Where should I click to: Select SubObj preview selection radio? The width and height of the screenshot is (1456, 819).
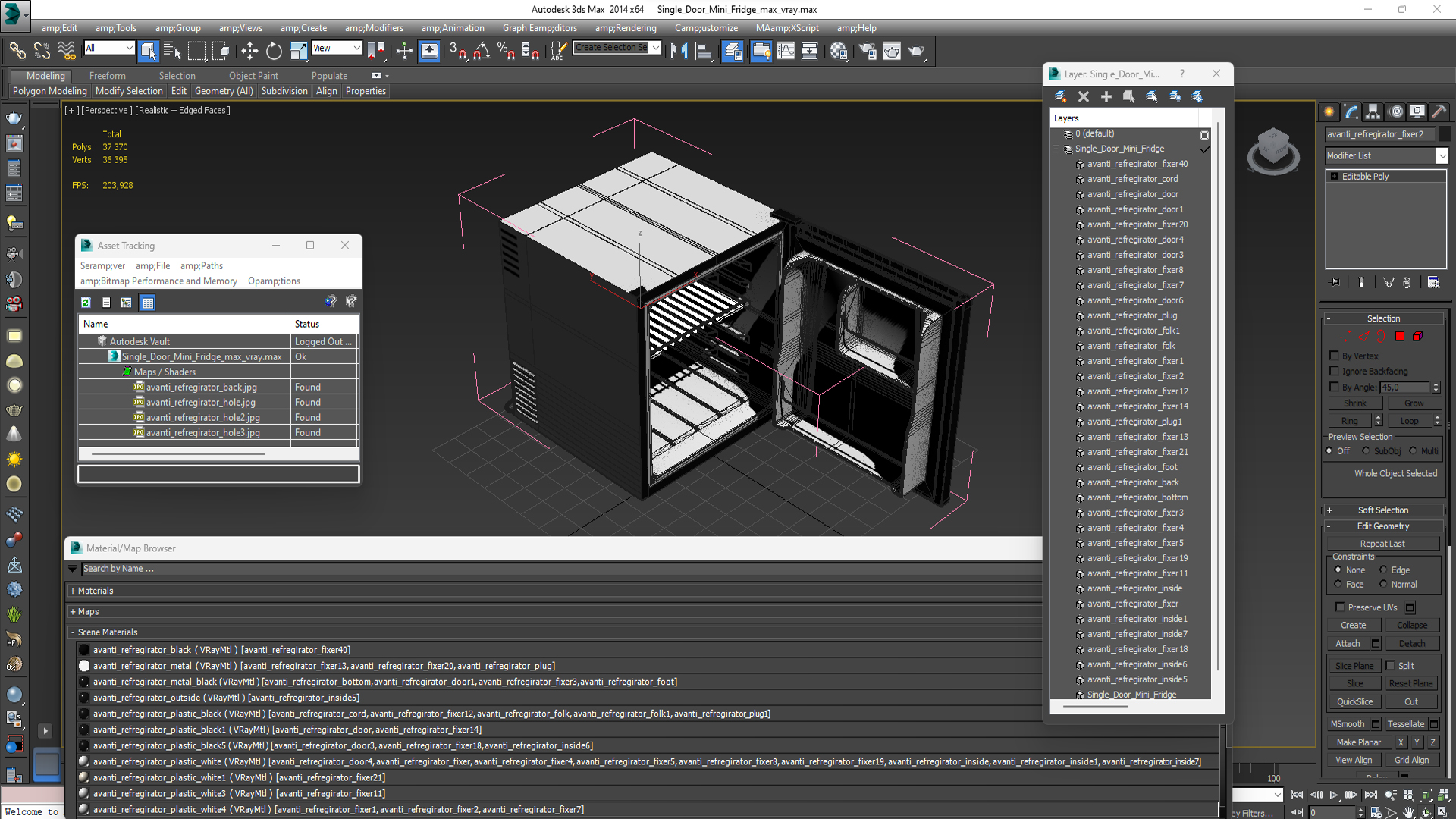coord(1367,451)
